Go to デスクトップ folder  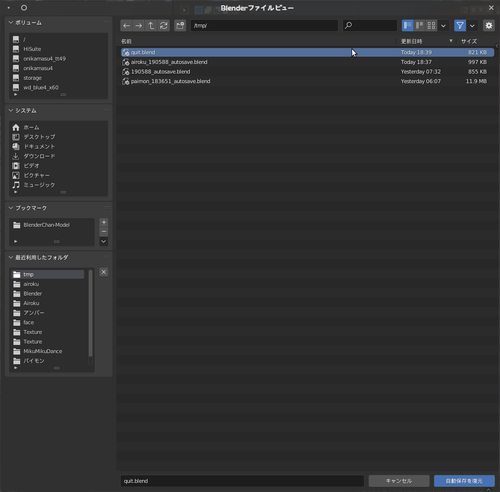point(58,137)
